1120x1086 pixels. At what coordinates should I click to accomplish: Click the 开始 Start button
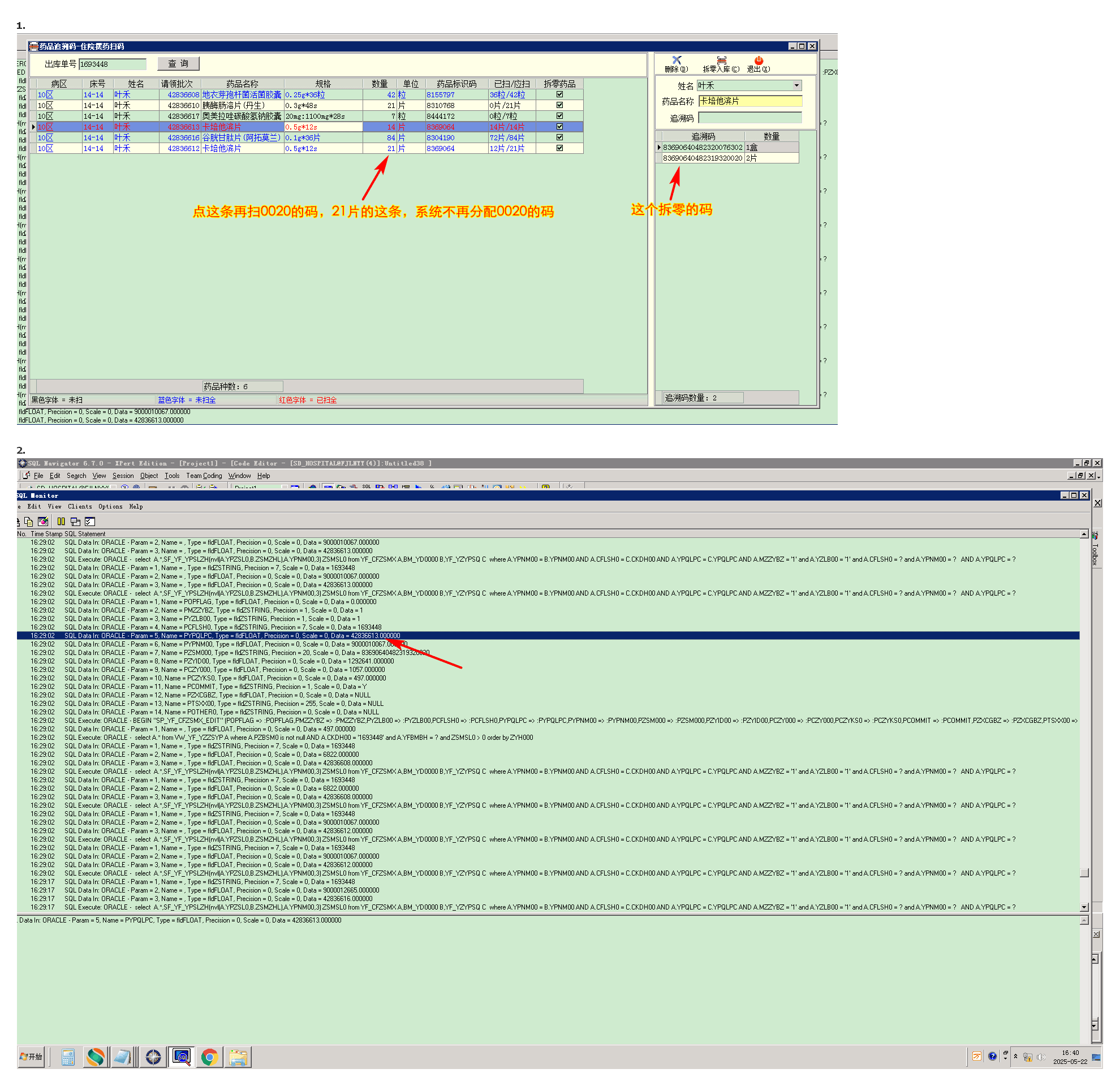tap(32, 1058)
